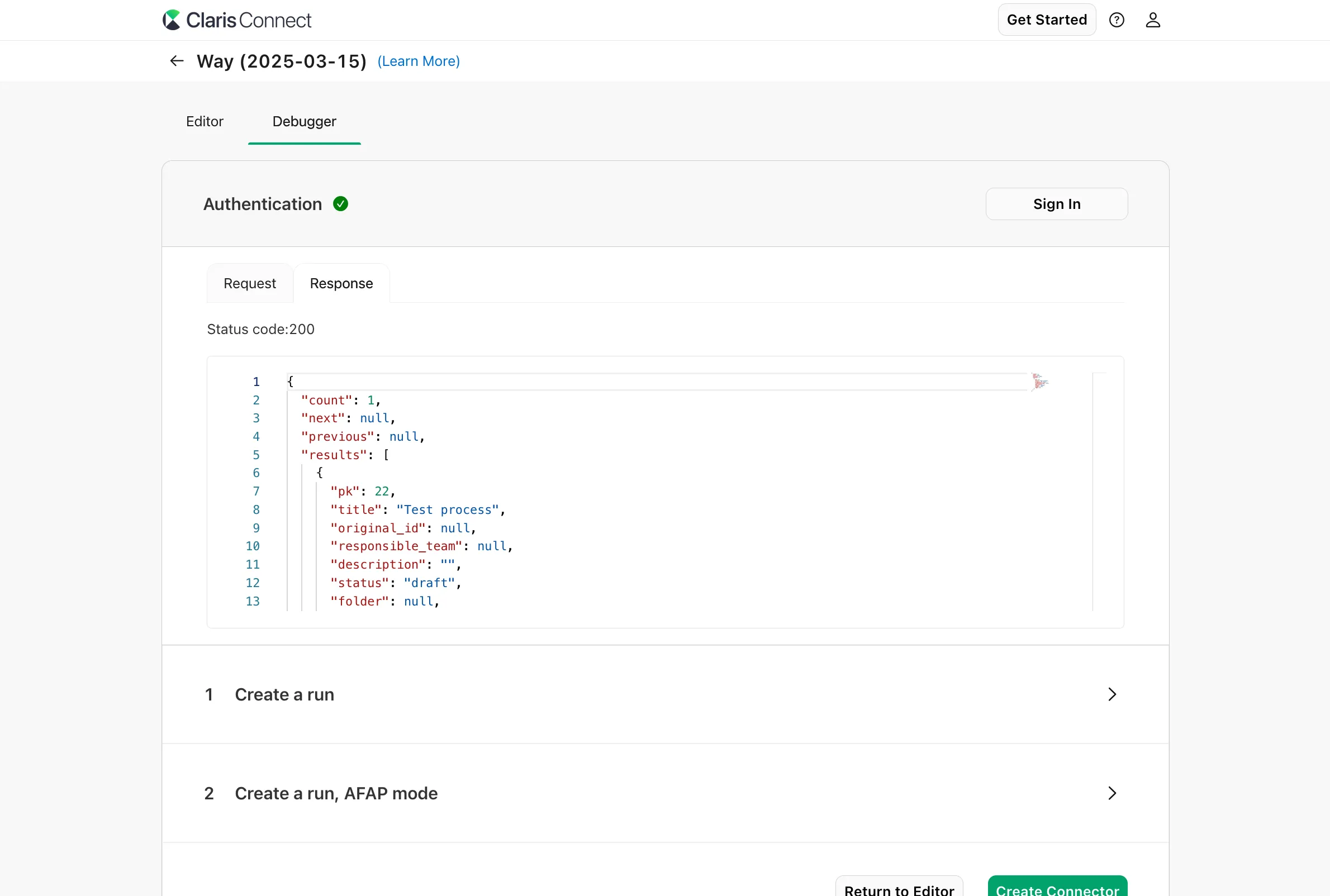Image resolution: width=1330 pixels, height=896 pixels.
Task: Select the Response tab
Action: (341, 283)
